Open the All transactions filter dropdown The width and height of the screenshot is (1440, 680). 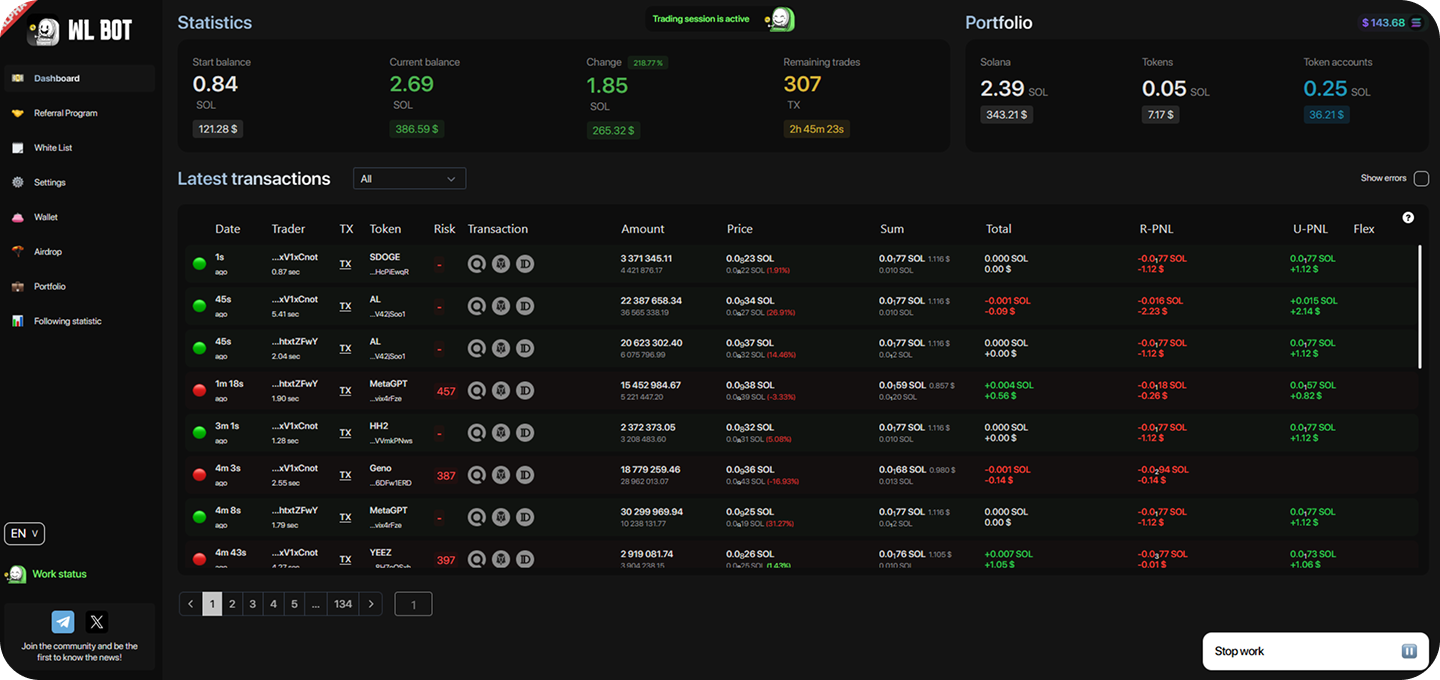[409, 179]
